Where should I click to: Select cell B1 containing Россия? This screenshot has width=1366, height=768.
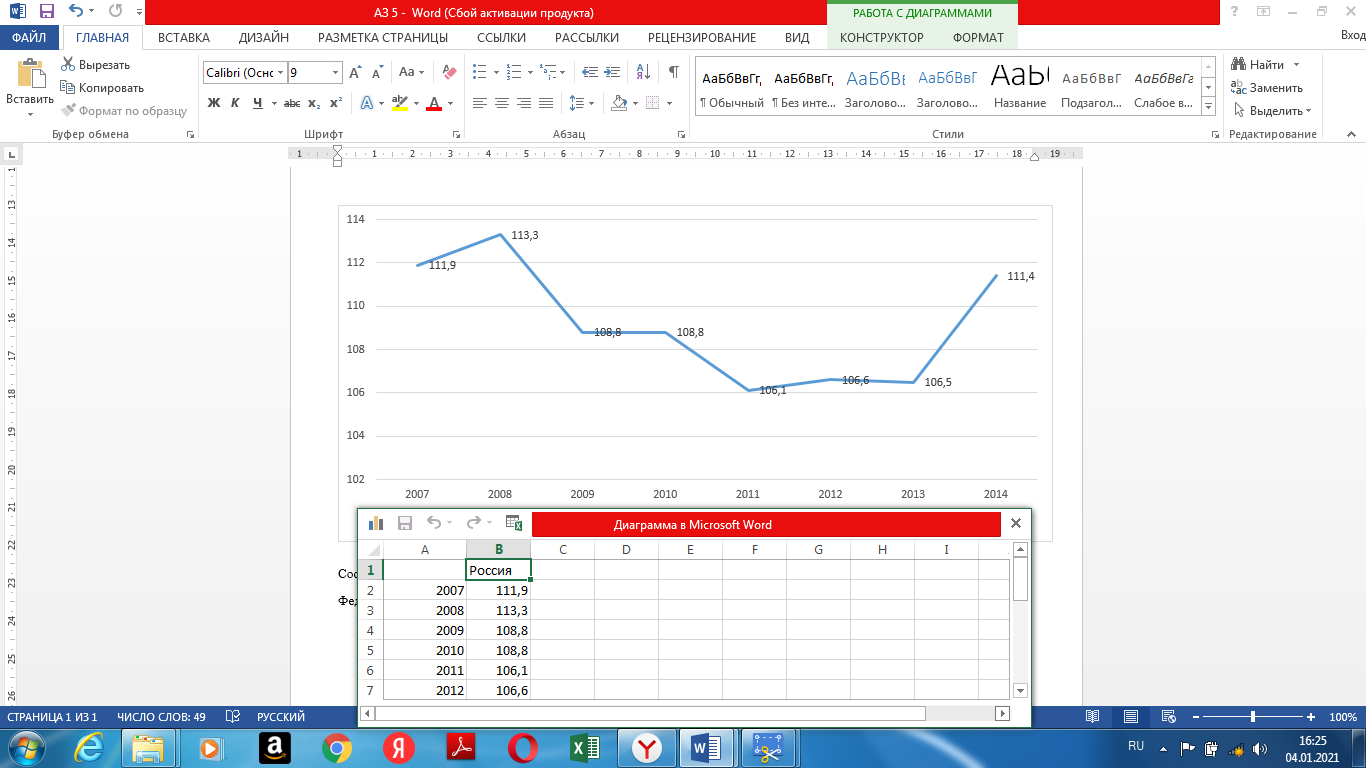coord(498,570)
